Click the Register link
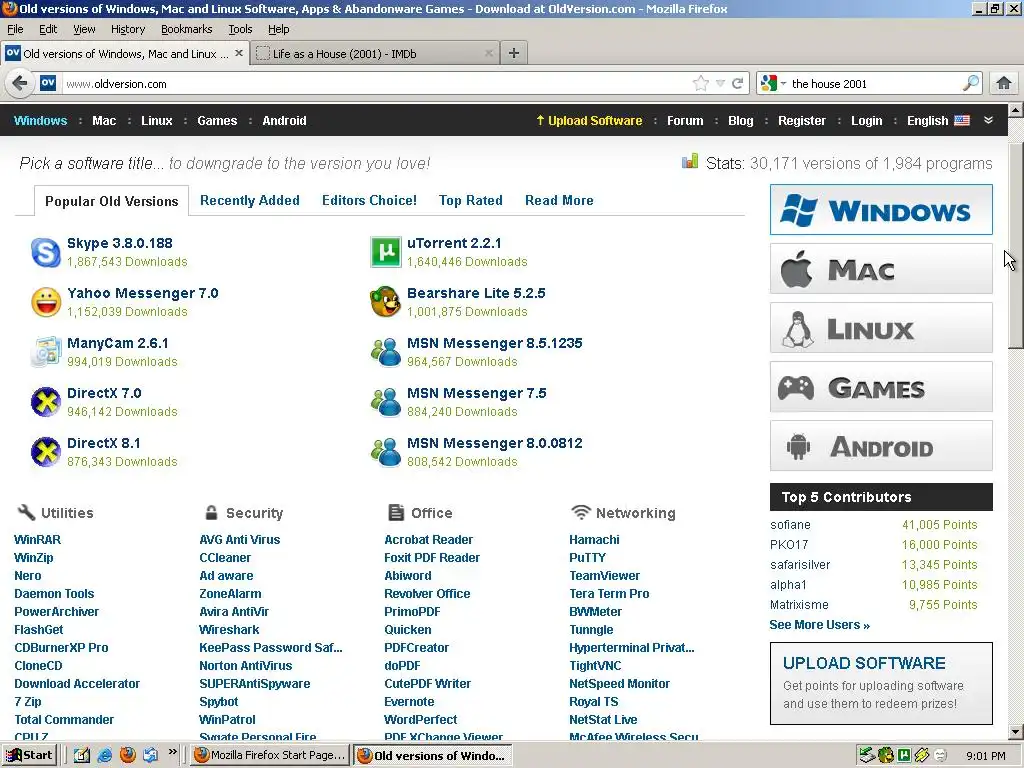The image size is (1024, 768). coord(801,120)
